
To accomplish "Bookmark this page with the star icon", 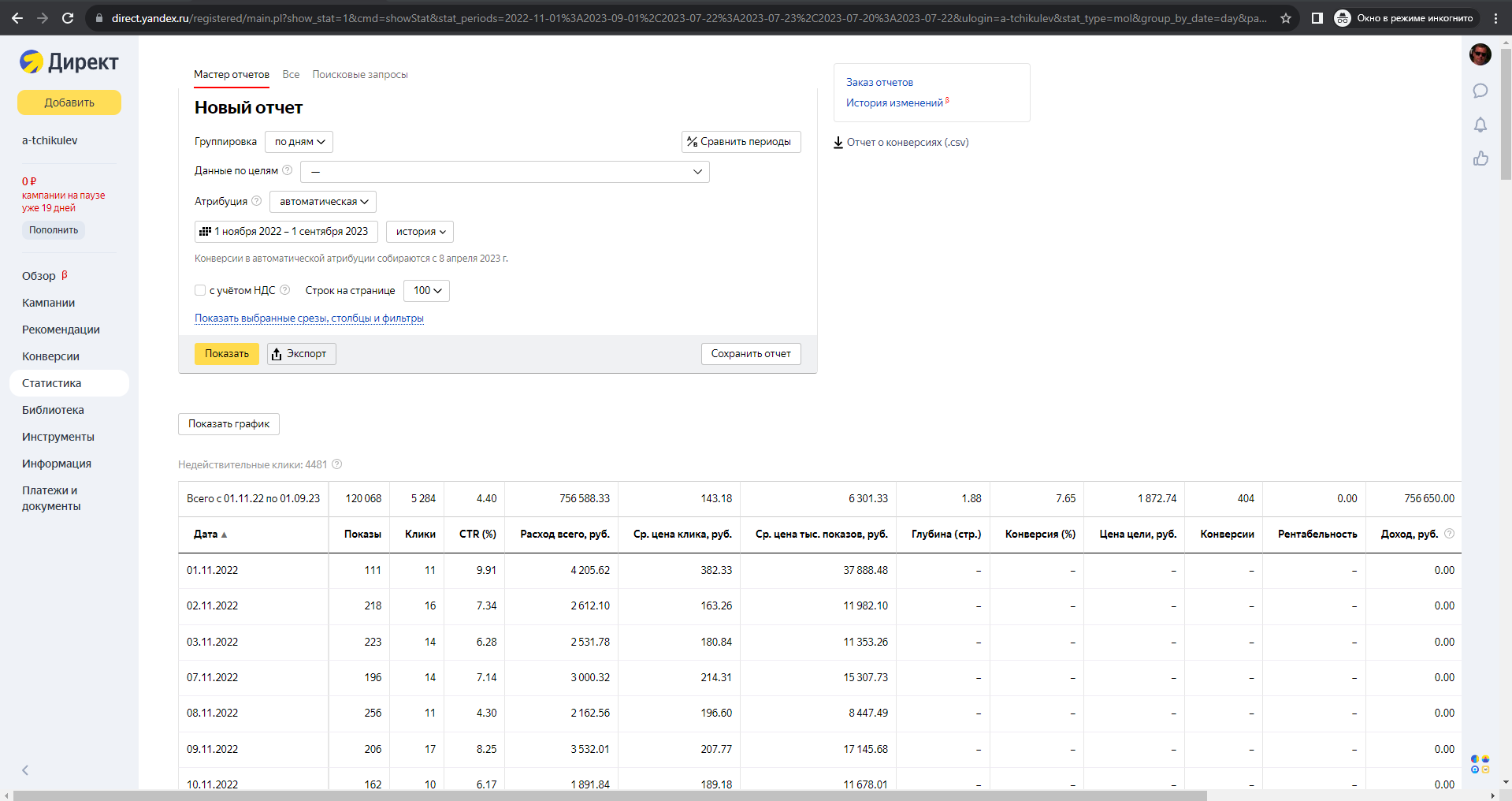I will 1286,18.
